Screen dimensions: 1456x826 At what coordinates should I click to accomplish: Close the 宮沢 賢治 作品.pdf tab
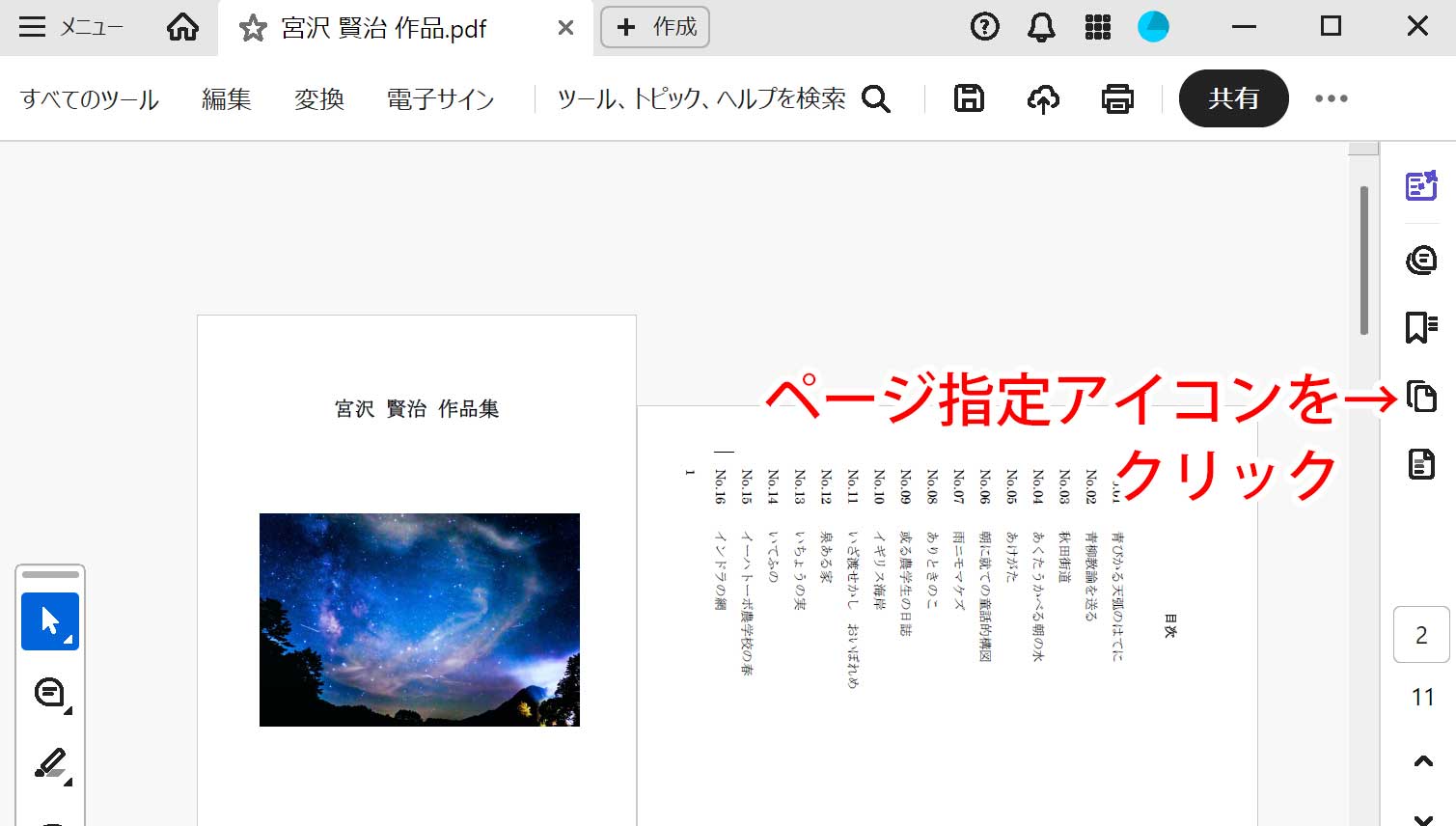point(566,28)
